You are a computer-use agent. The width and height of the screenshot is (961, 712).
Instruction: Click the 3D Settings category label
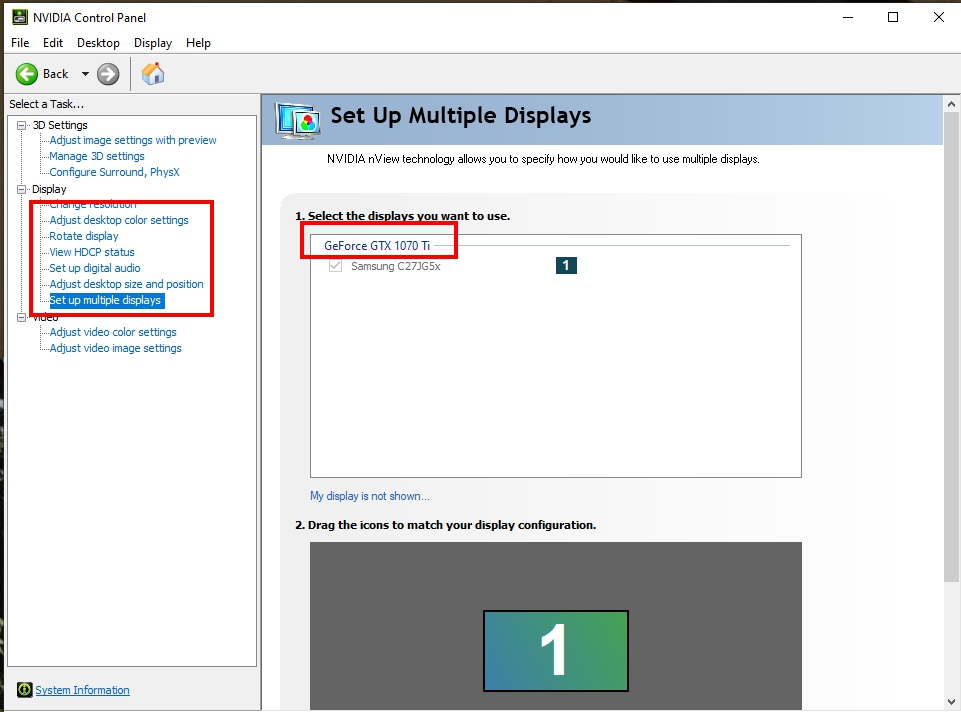pos(60,125)
